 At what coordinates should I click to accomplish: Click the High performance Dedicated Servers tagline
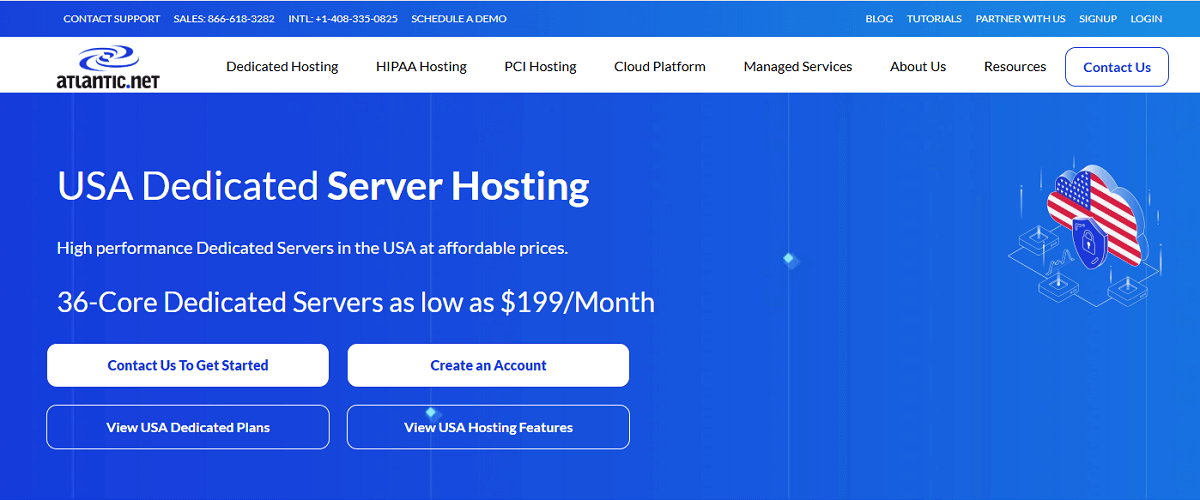[312, 247]
